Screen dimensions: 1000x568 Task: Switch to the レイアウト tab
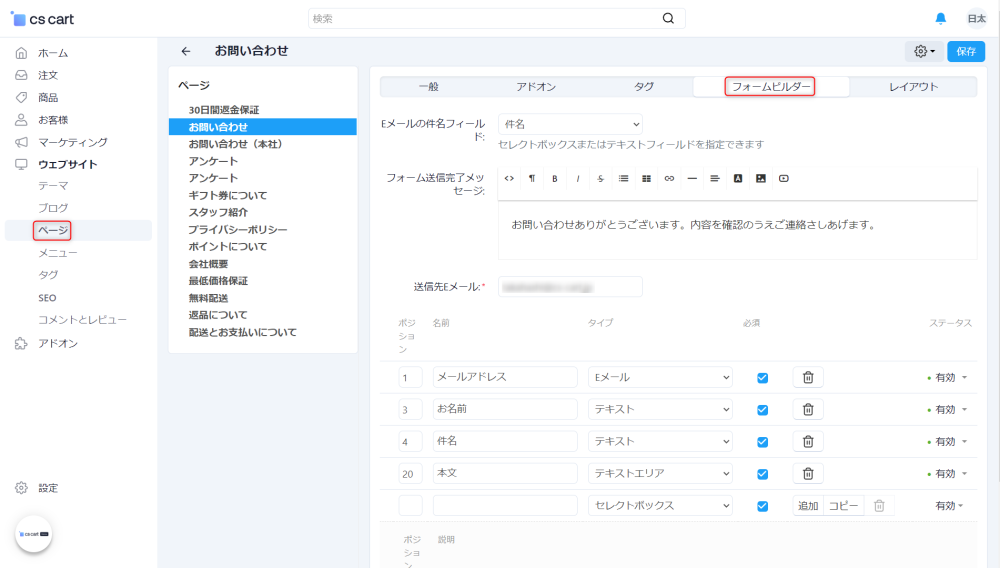[x=913, y=87]
